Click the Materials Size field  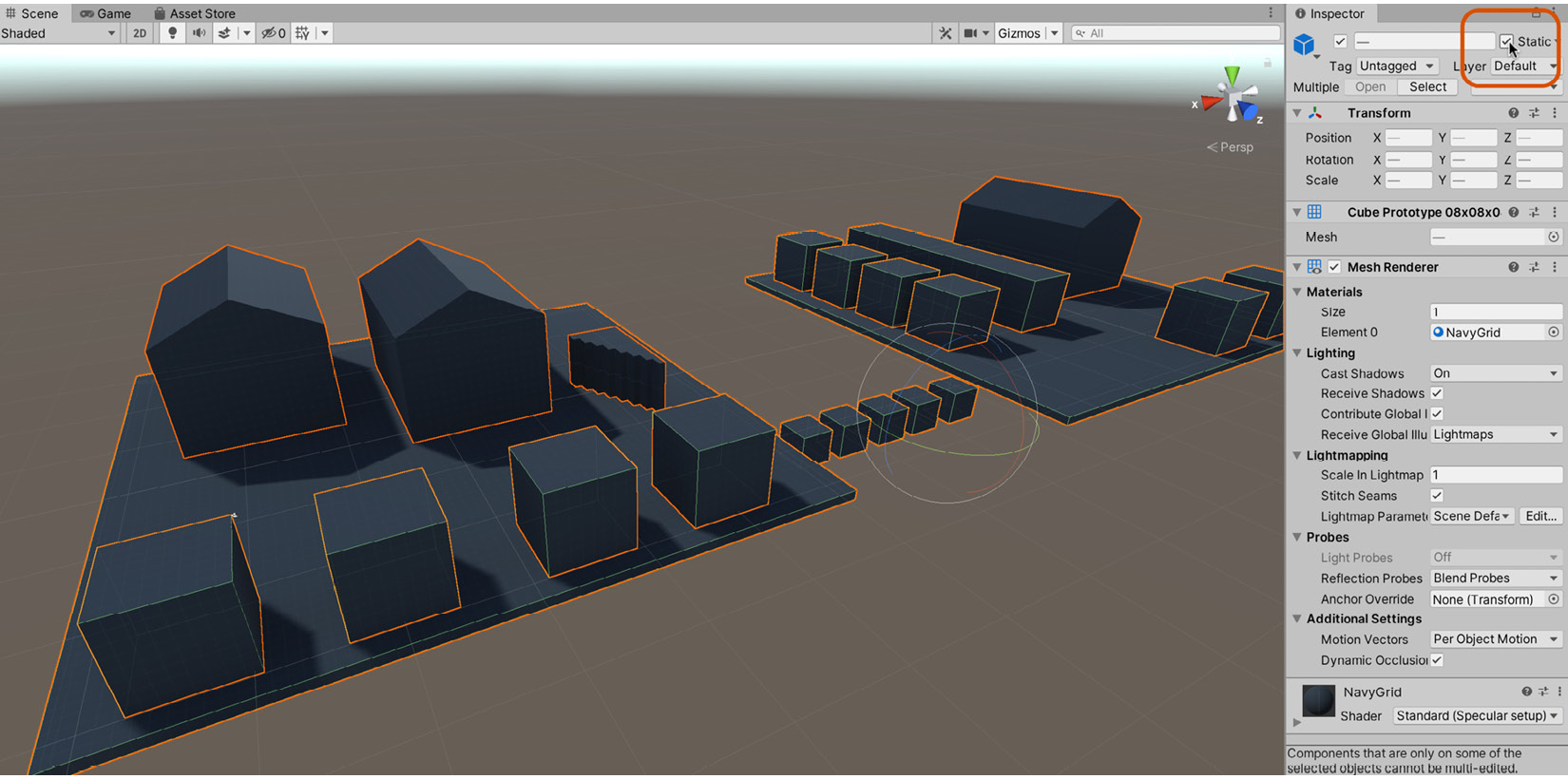point(1496,313)
